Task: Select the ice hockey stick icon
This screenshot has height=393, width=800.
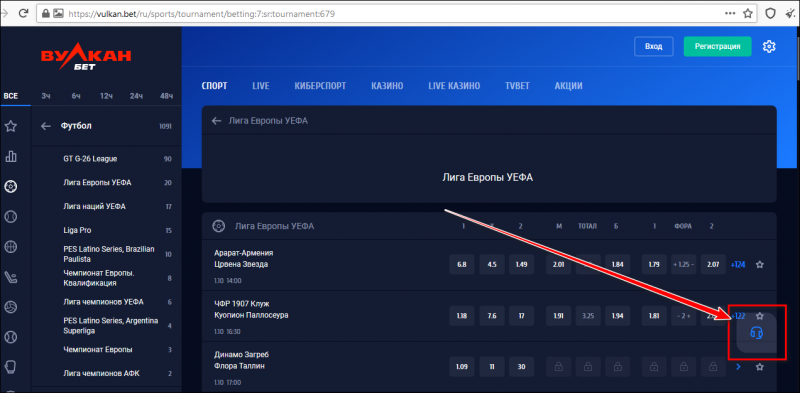Action: (x=11, y=277)
